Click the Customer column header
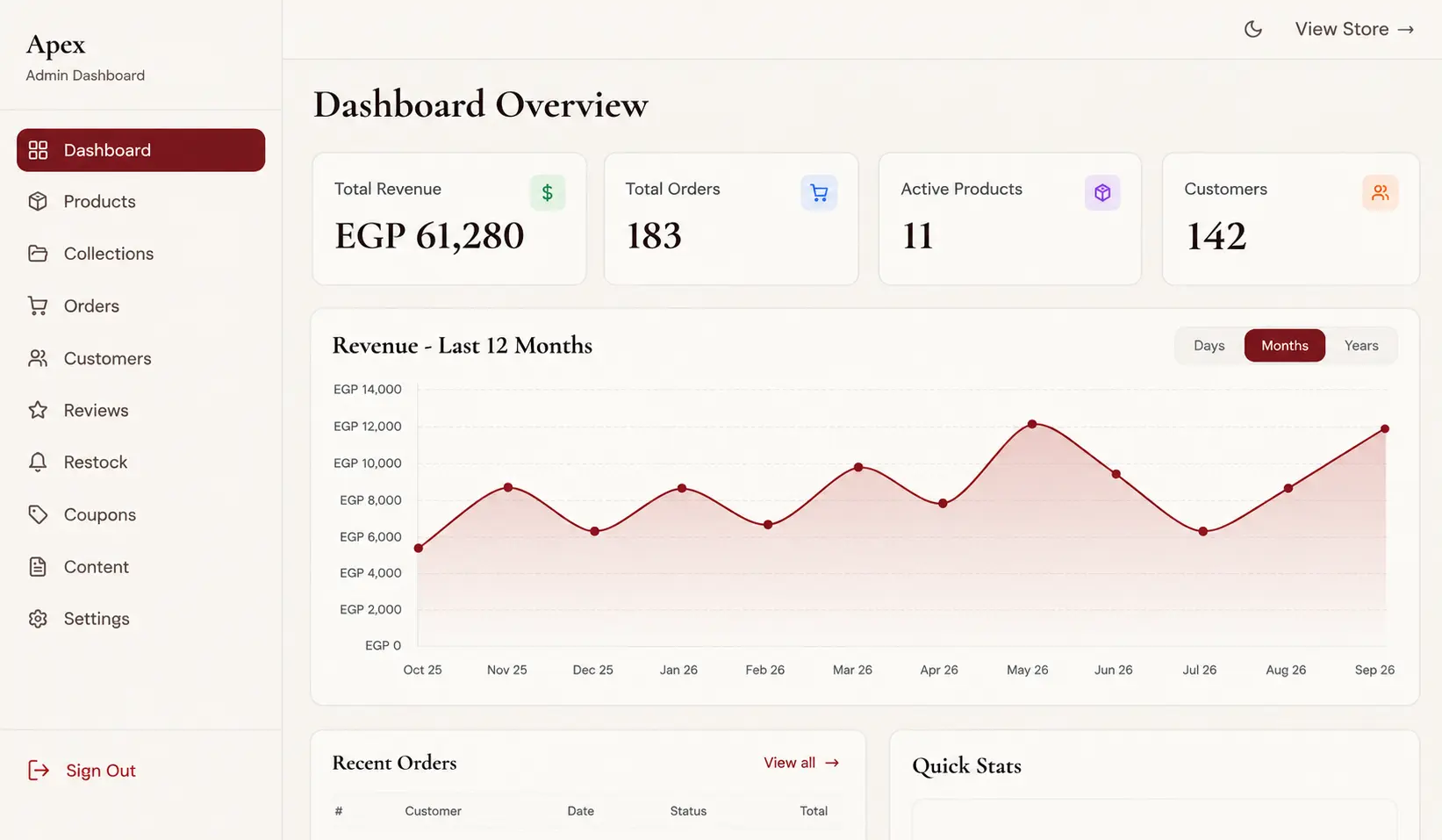Screen dimensions: 1442x840 coord(433,811)
